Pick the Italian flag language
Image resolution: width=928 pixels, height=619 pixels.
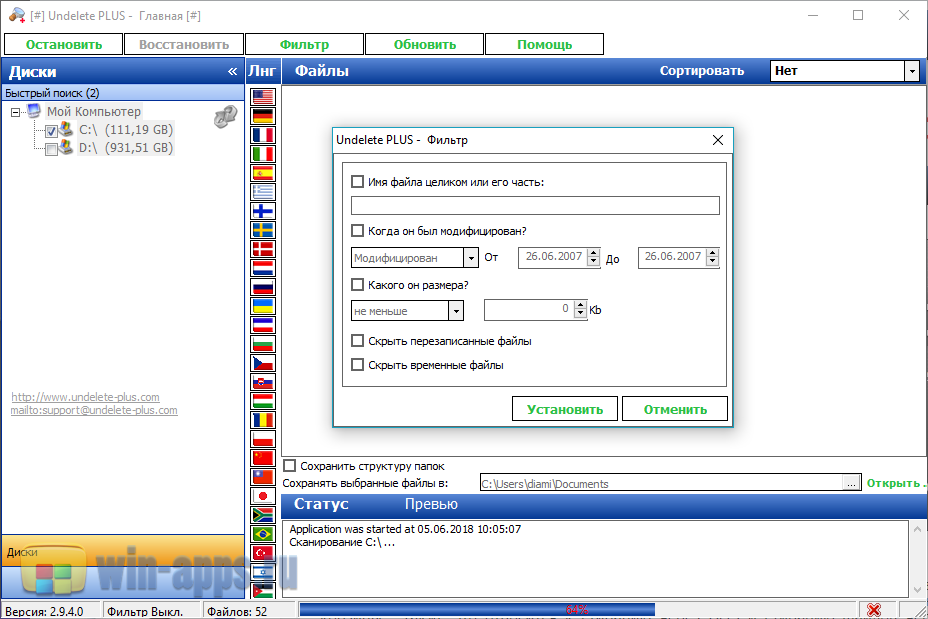263,153
